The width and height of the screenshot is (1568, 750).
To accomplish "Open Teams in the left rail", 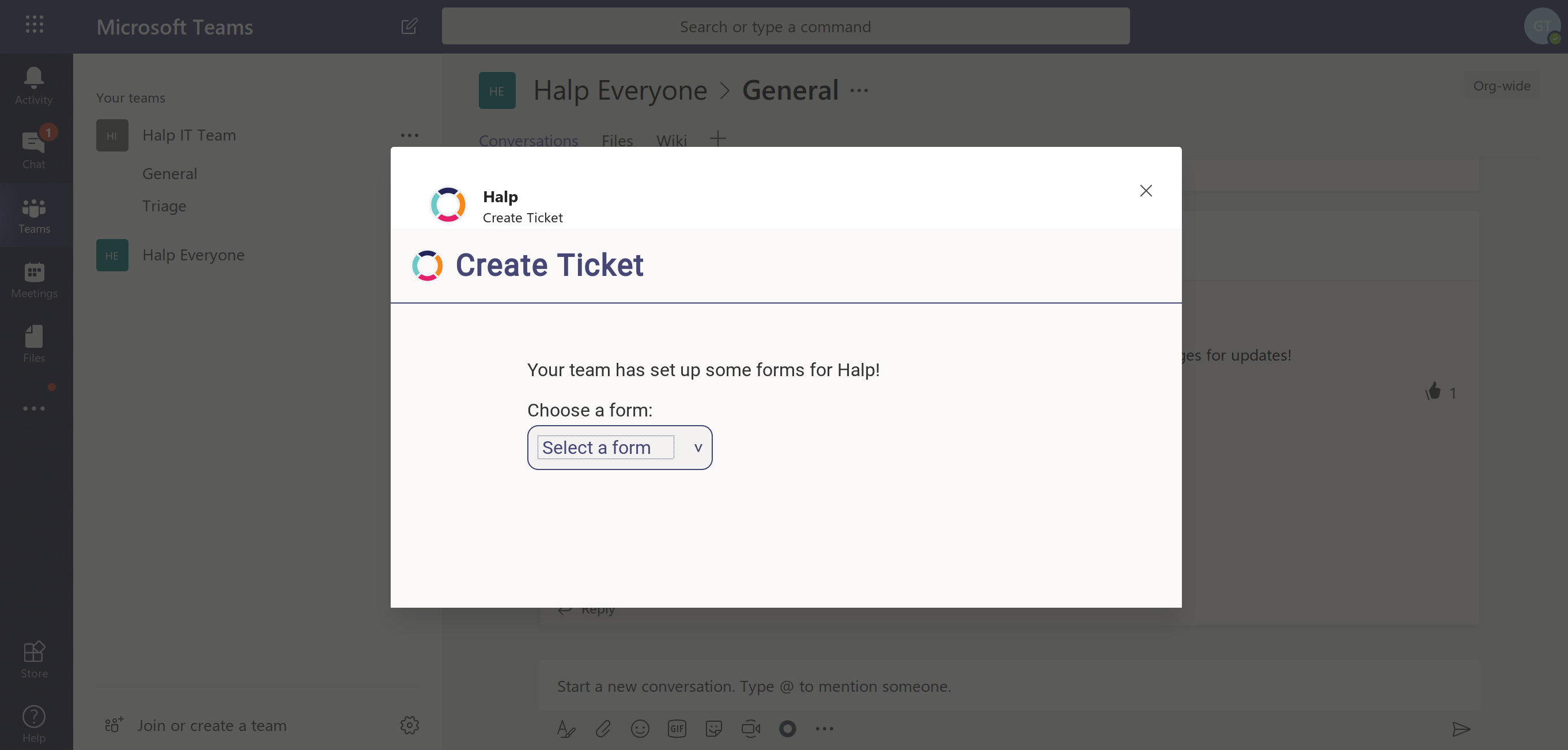I will (33, 215).
